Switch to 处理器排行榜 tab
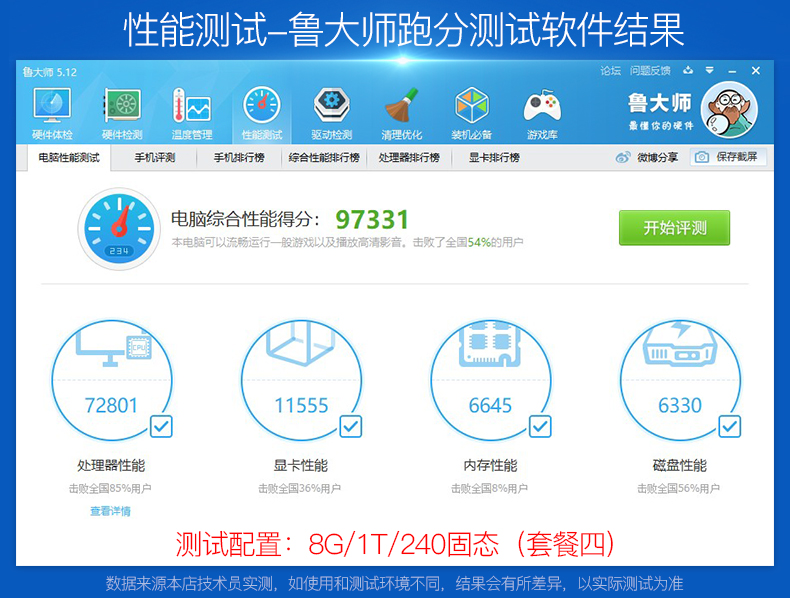 pyautogui.click(x=409, y=158)
